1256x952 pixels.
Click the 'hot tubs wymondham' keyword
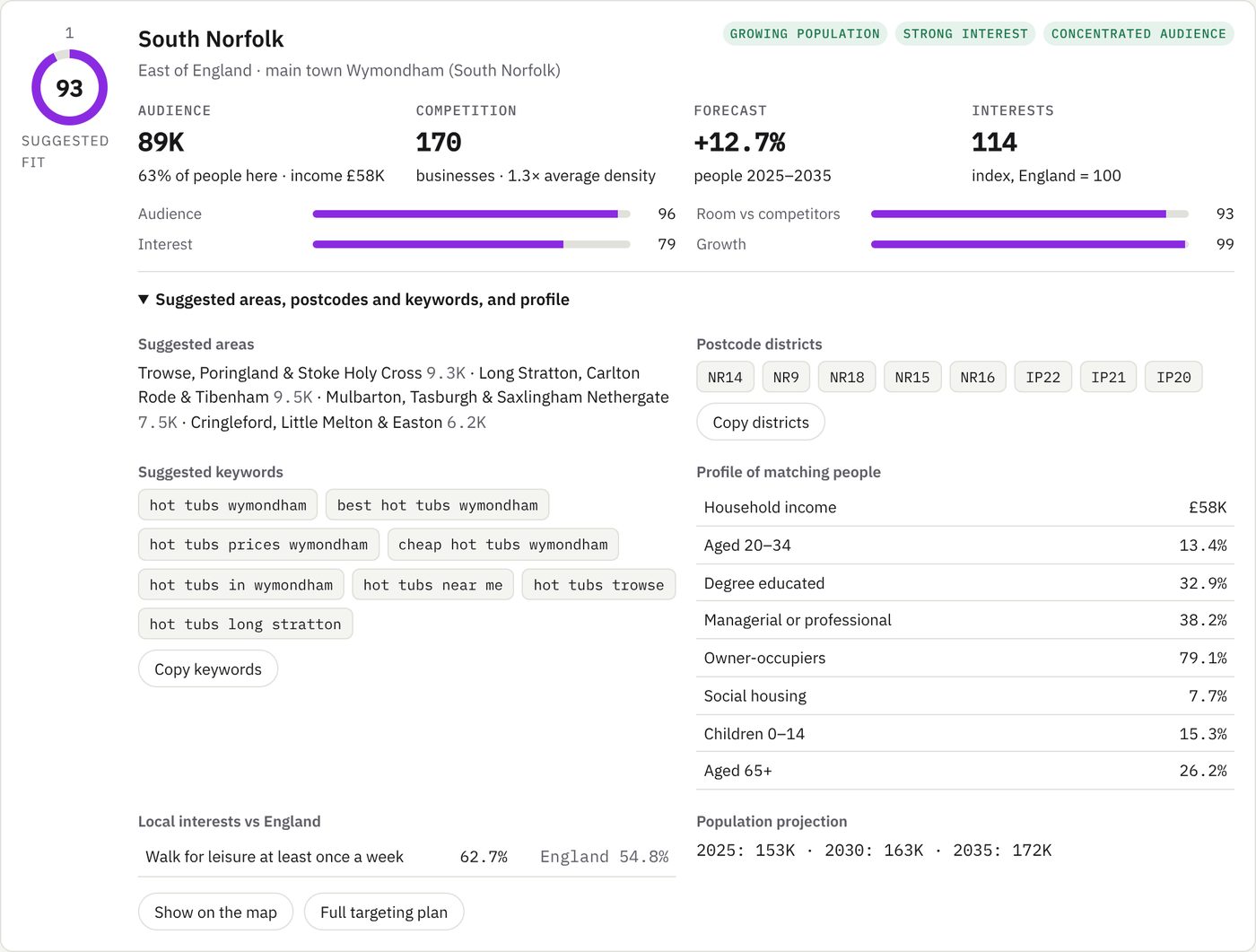click(228, 505)
